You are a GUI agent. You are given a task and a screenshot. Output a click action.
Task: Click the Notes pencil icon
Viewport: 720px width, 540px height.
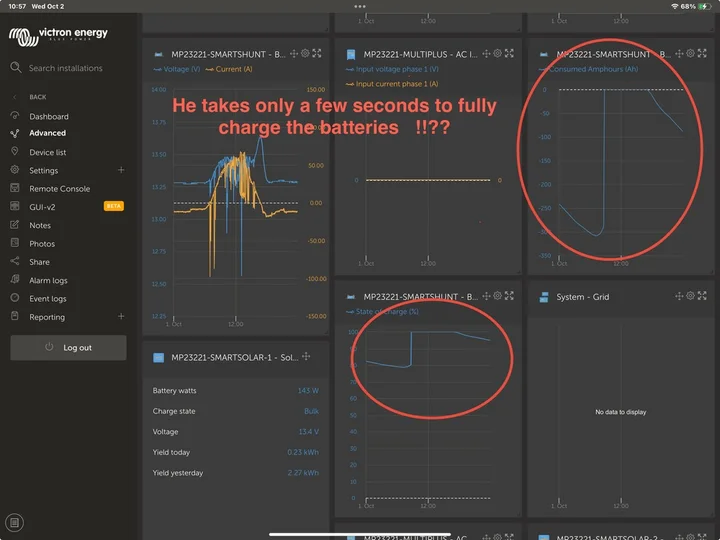coord(15,225)
